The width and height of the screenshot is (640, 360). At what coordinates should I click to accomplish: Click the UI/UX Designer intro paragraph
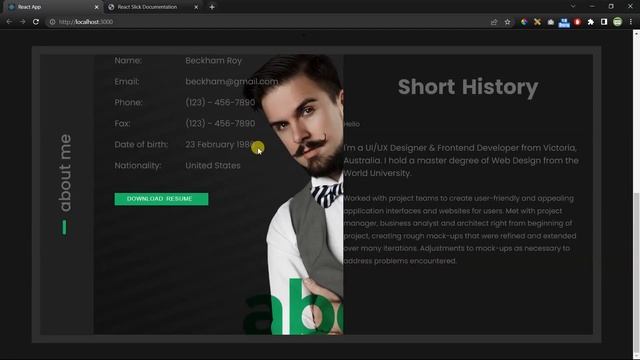pyautogui.click(x=461, y=160)
